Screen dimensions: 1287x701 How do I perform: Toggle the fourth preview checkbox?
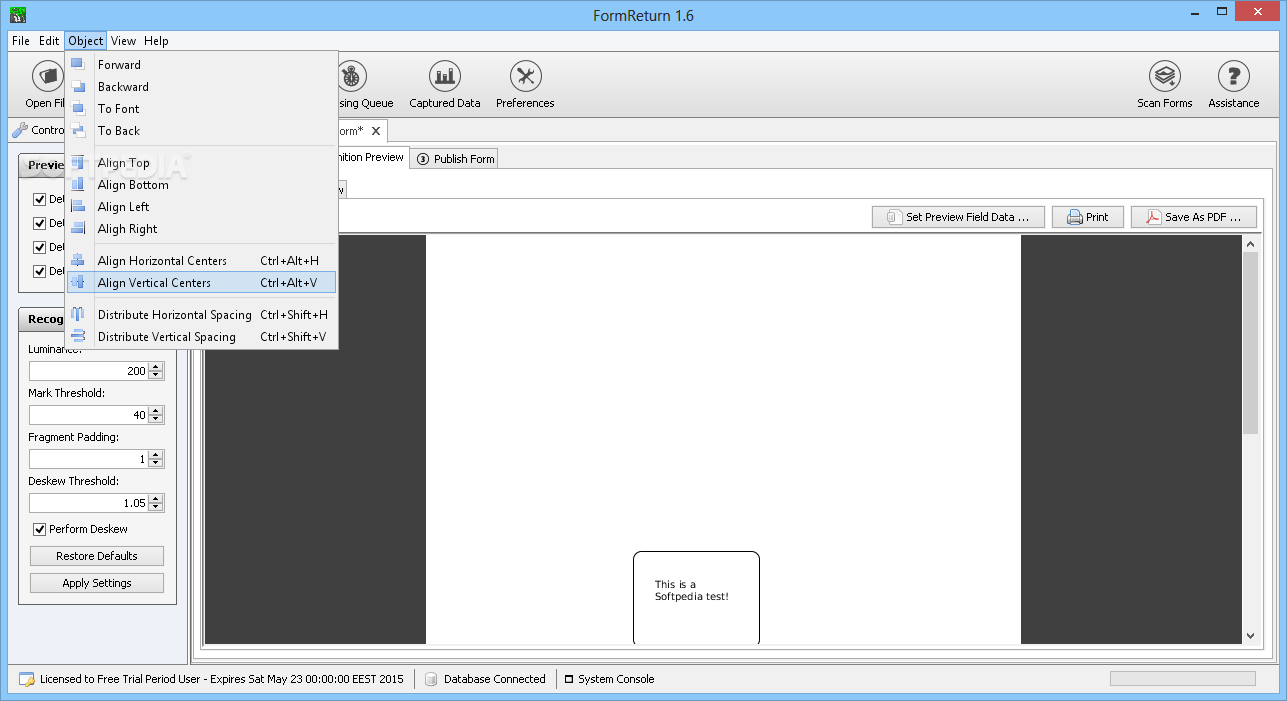[40, 271]
